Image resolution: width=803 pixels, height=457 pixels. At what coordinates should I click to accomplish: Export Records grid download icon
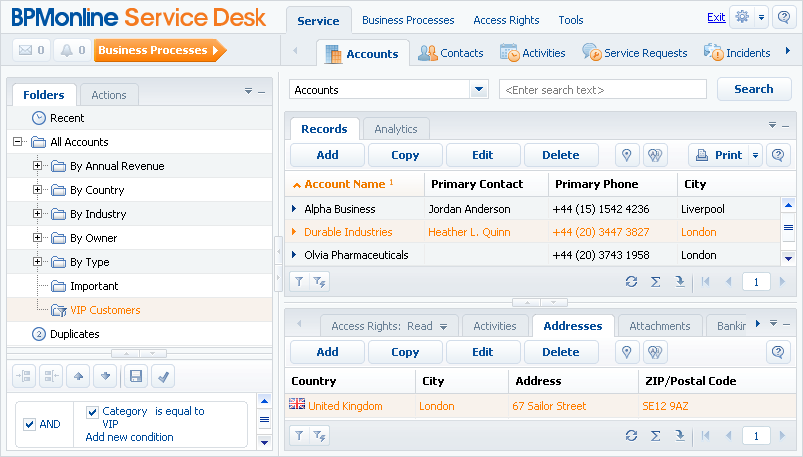(x=680, y=281)
